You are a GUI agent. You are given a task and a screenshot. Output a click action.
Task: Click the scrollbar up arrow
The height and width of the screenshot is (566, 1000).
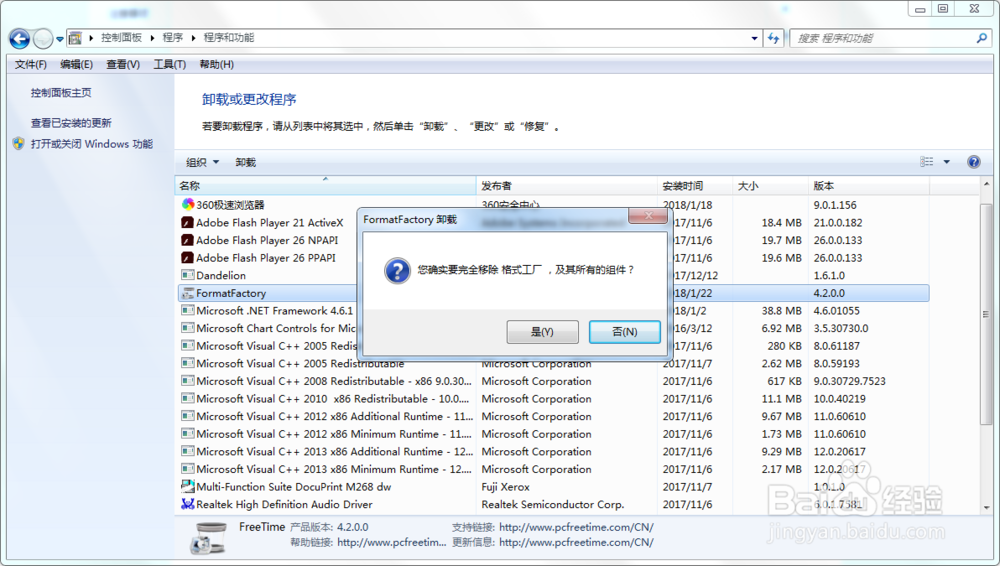pyautogui.click(x=986, y=186)
